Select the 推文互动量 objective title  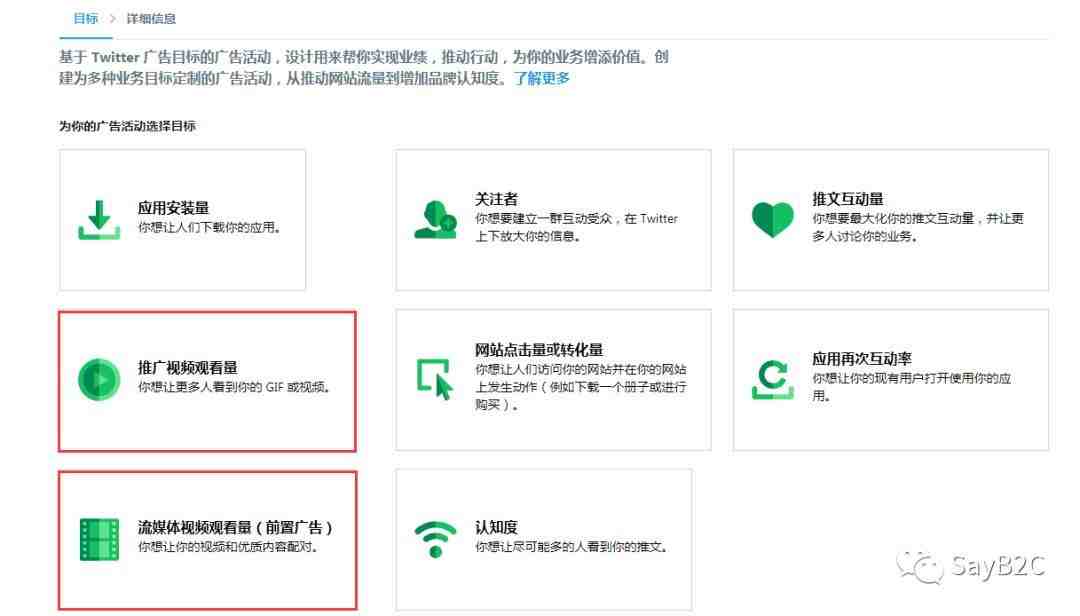(848, 199)
